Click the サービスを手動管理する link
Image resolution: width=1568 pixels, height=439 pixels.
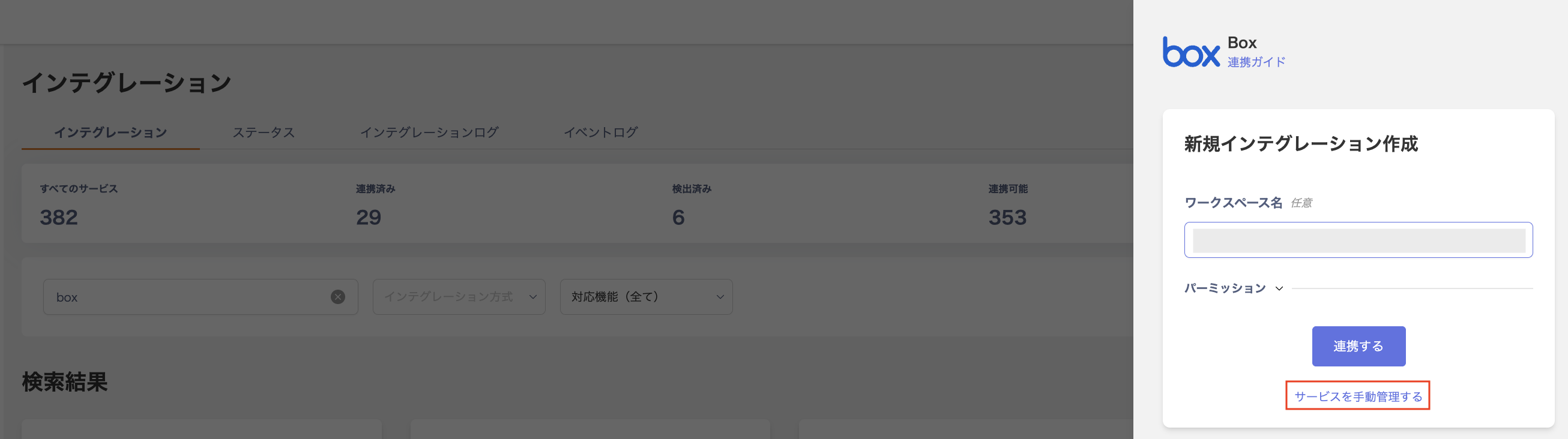click(1357, 396)
